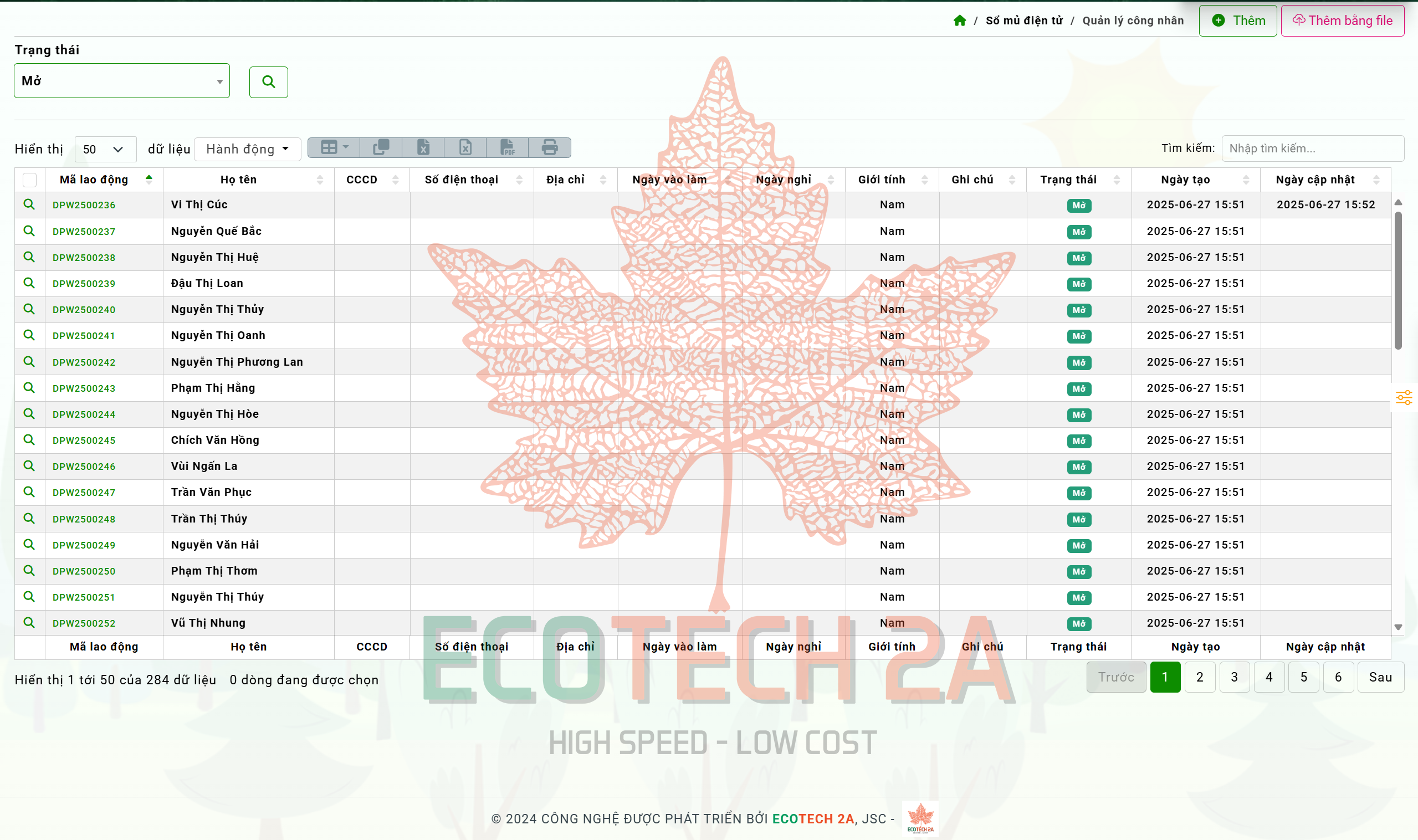Viewport: 1418px width, 840px height.
Task: Go to page 3 of results
Action: click(x=1234, y=678)
